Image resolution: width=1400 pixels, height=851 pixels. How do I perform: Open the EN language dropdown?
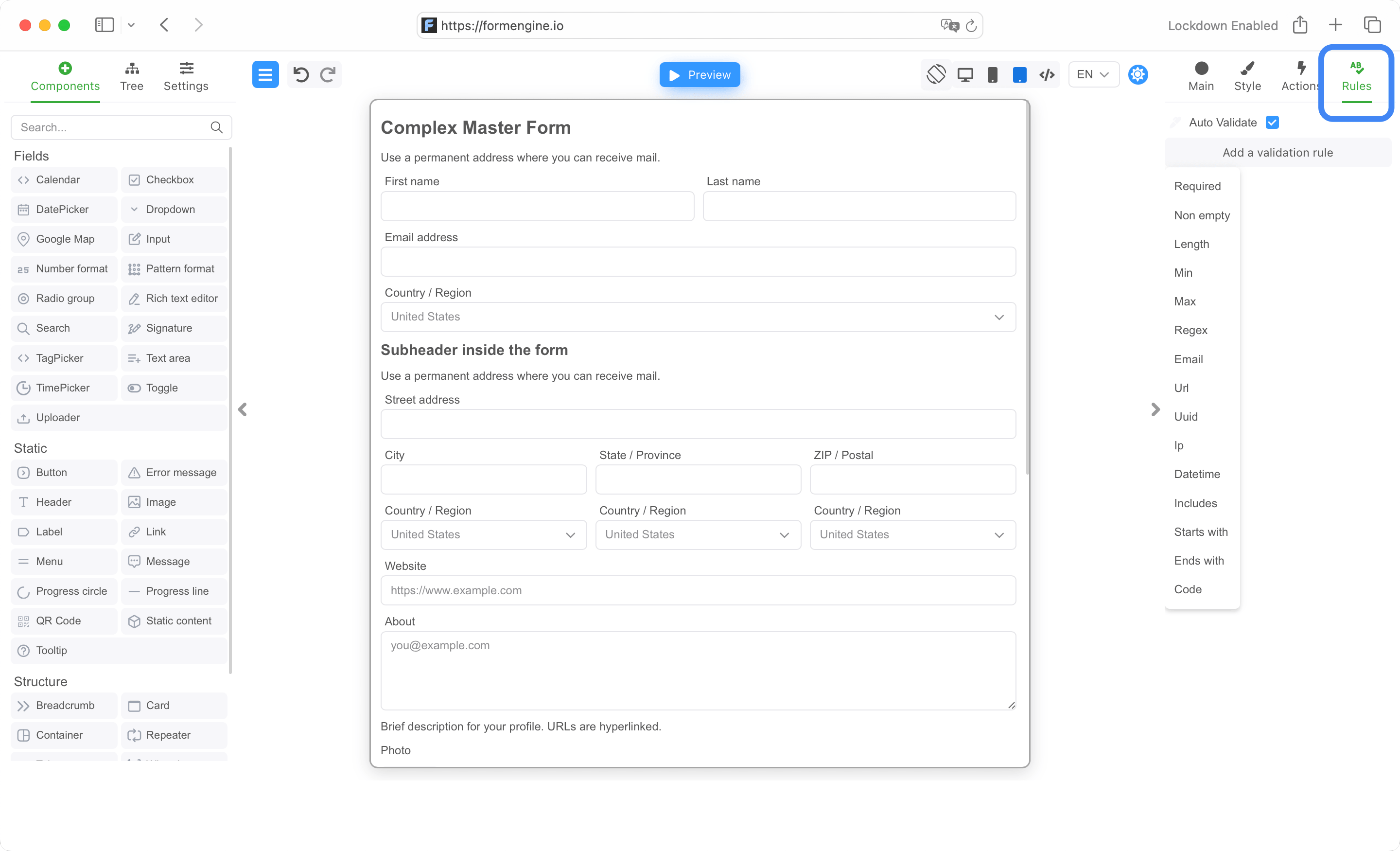tap(1093, 74)
